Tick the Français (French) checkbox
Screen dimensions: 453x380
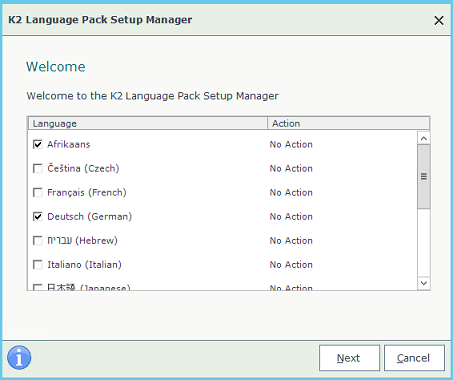coord(38,192)
